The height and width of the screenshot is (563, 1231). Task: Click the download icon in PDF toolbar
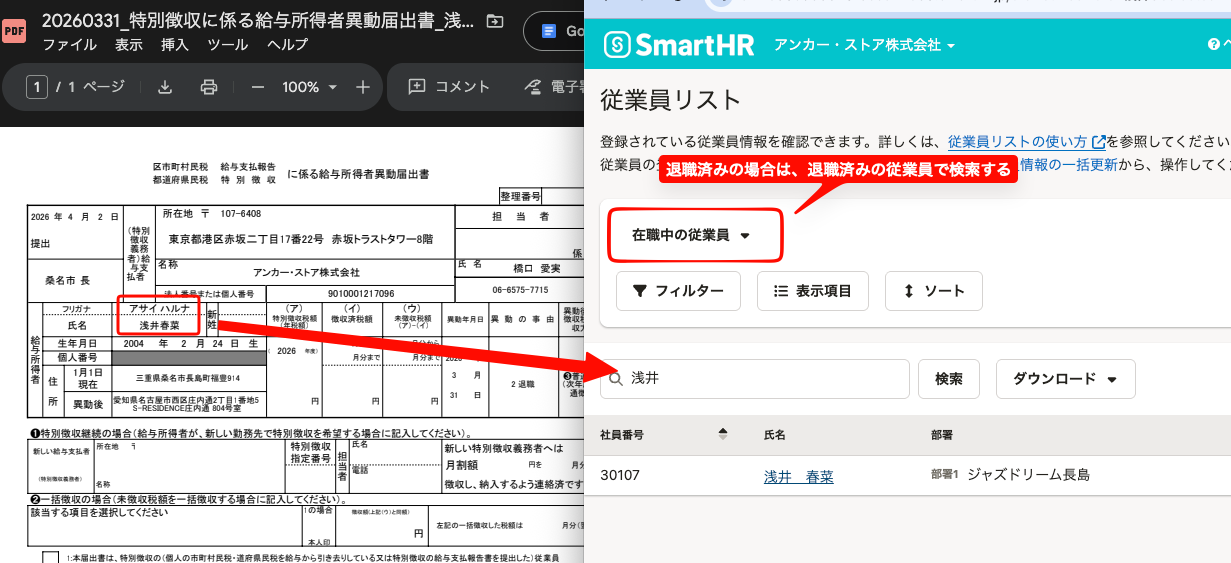[x=166, y=87]
